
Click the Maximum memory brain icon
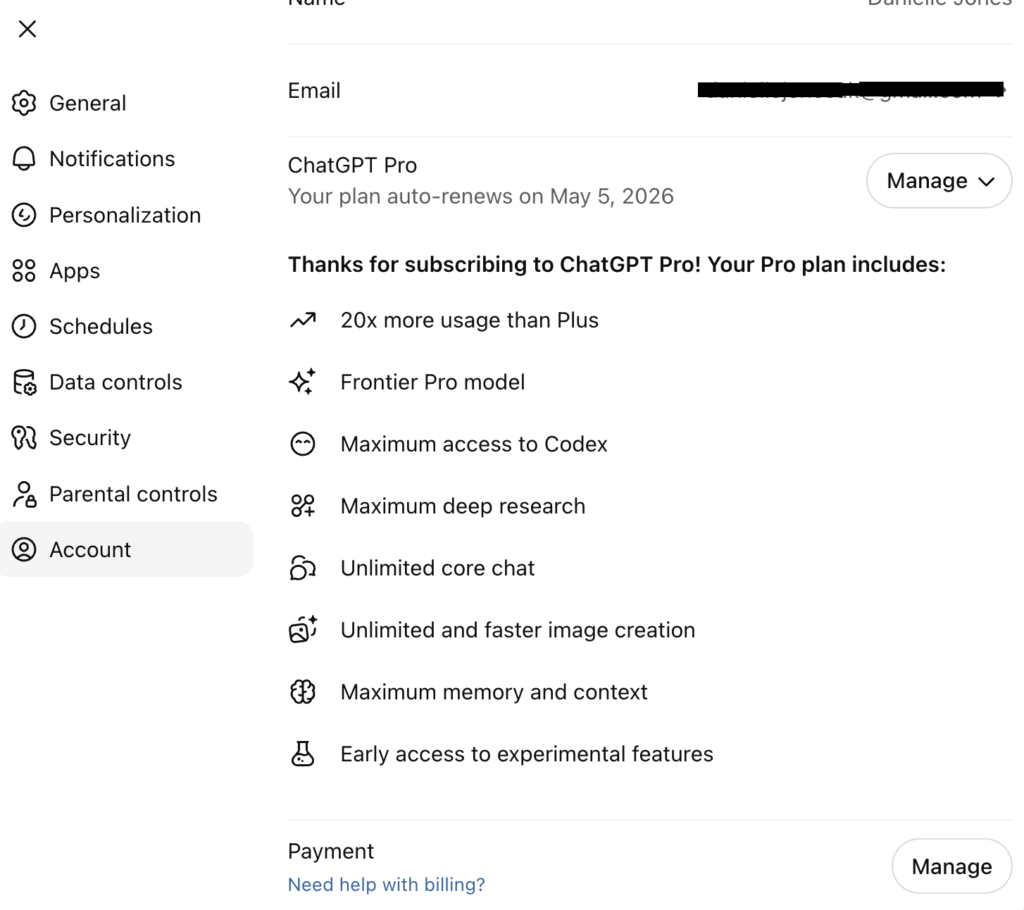click(302, 692)
